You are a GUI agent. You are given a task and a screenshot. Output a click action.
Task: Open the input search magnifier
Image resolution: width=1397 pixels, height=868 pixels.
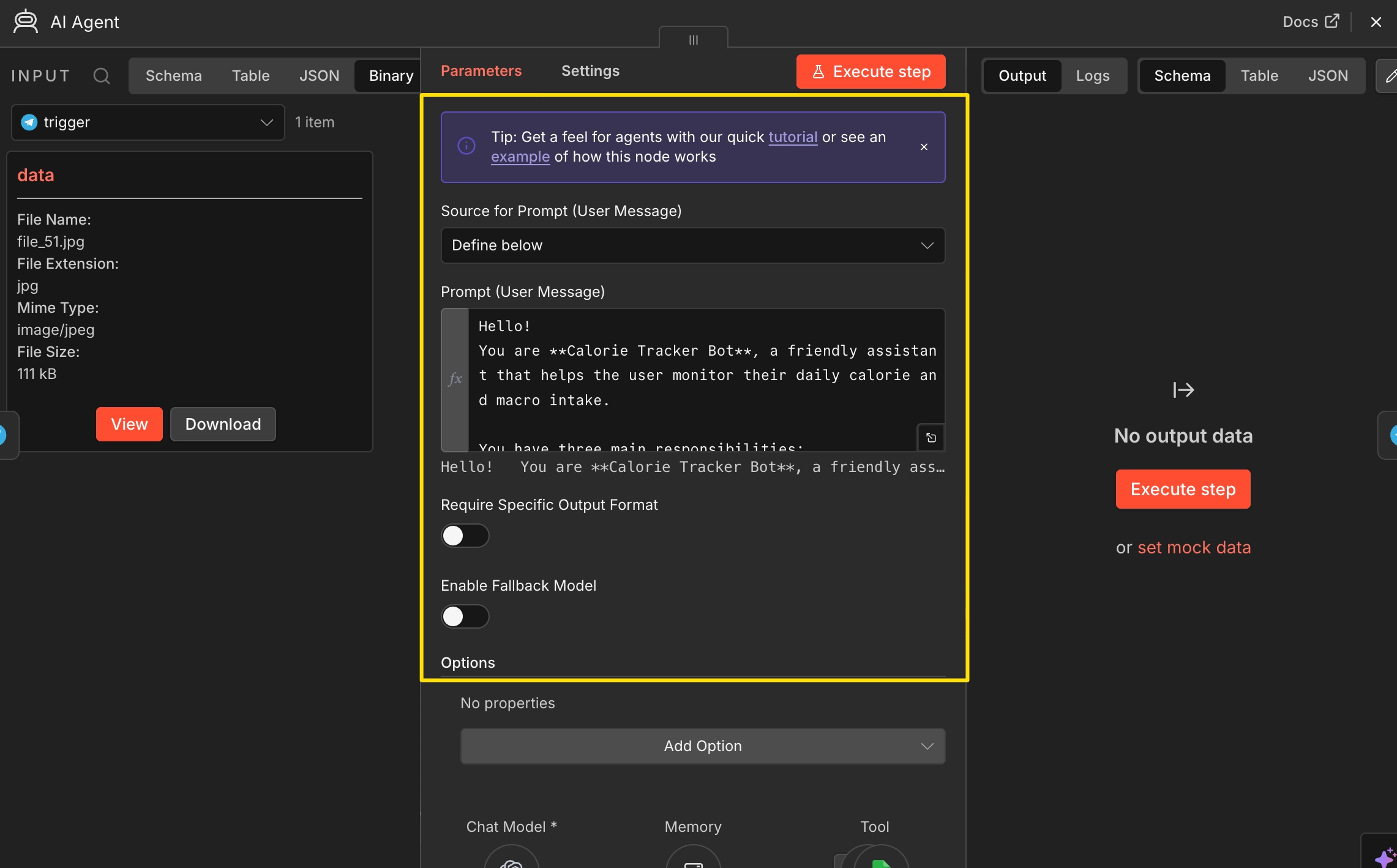pos(102,76)
